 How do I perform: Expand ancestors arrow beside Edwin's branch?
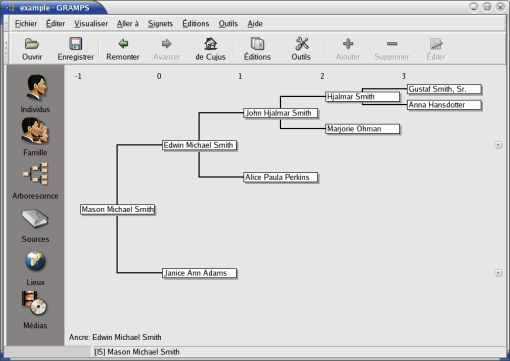pyautogui.click(x=498, y=145)
